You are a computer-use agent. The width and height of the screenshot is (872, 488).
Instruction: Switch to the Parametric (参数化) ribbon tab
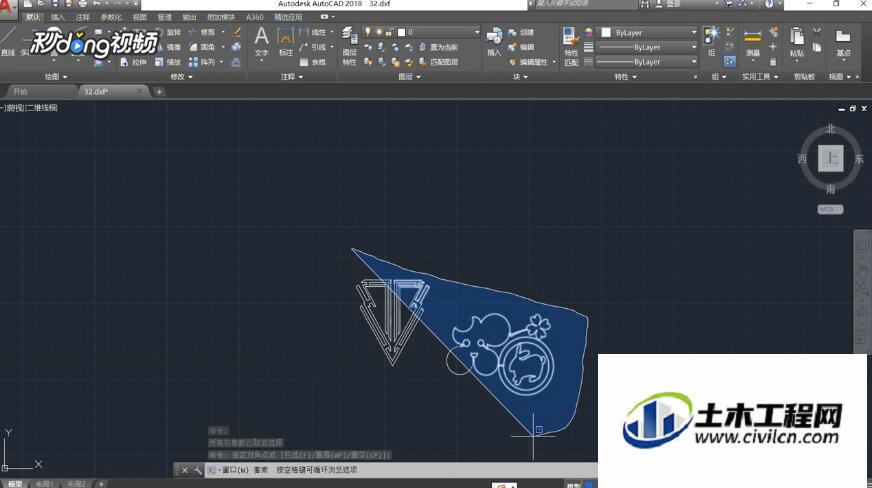click(111, 17)
